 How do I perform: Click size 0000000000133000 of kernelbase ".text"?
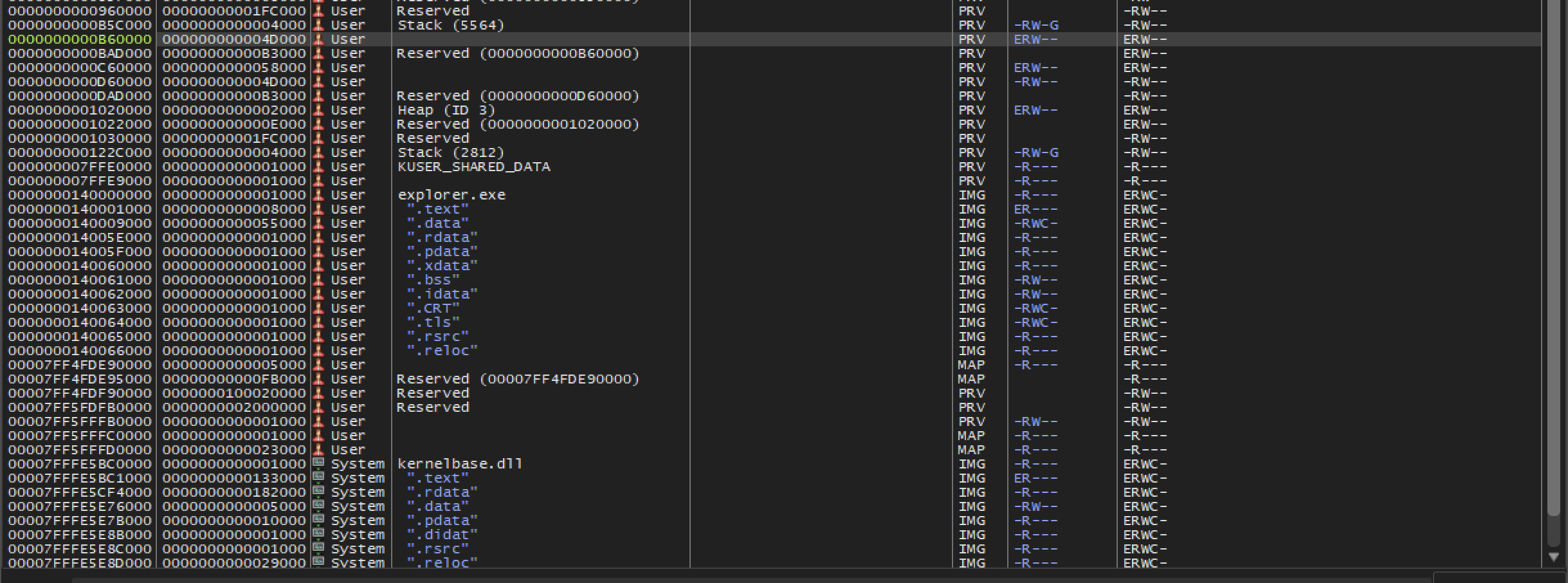234,478
